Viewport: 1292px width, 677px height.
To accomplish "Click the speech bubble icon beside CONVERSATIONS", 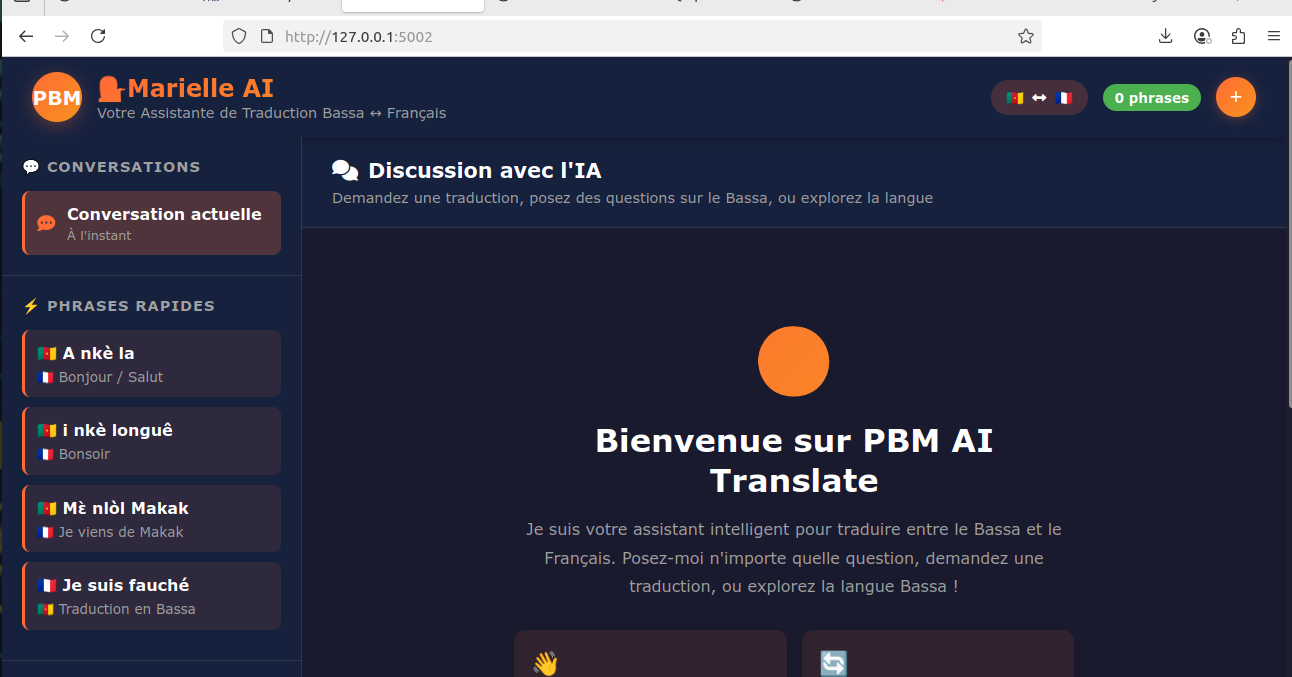I will [x=31, y=166].
